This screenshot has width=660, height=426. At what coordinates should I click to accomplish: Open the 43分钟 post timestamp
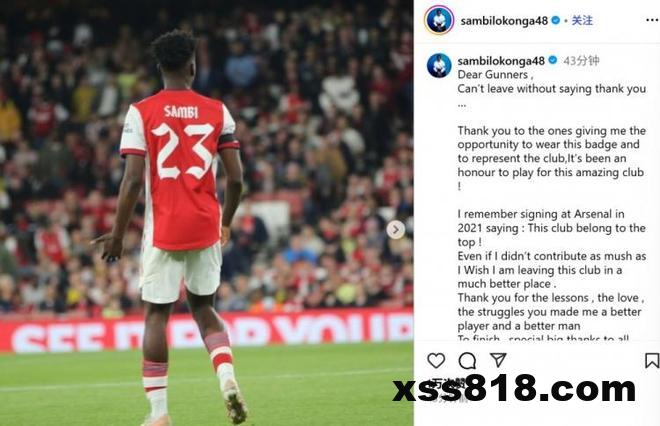pos(581,61)
